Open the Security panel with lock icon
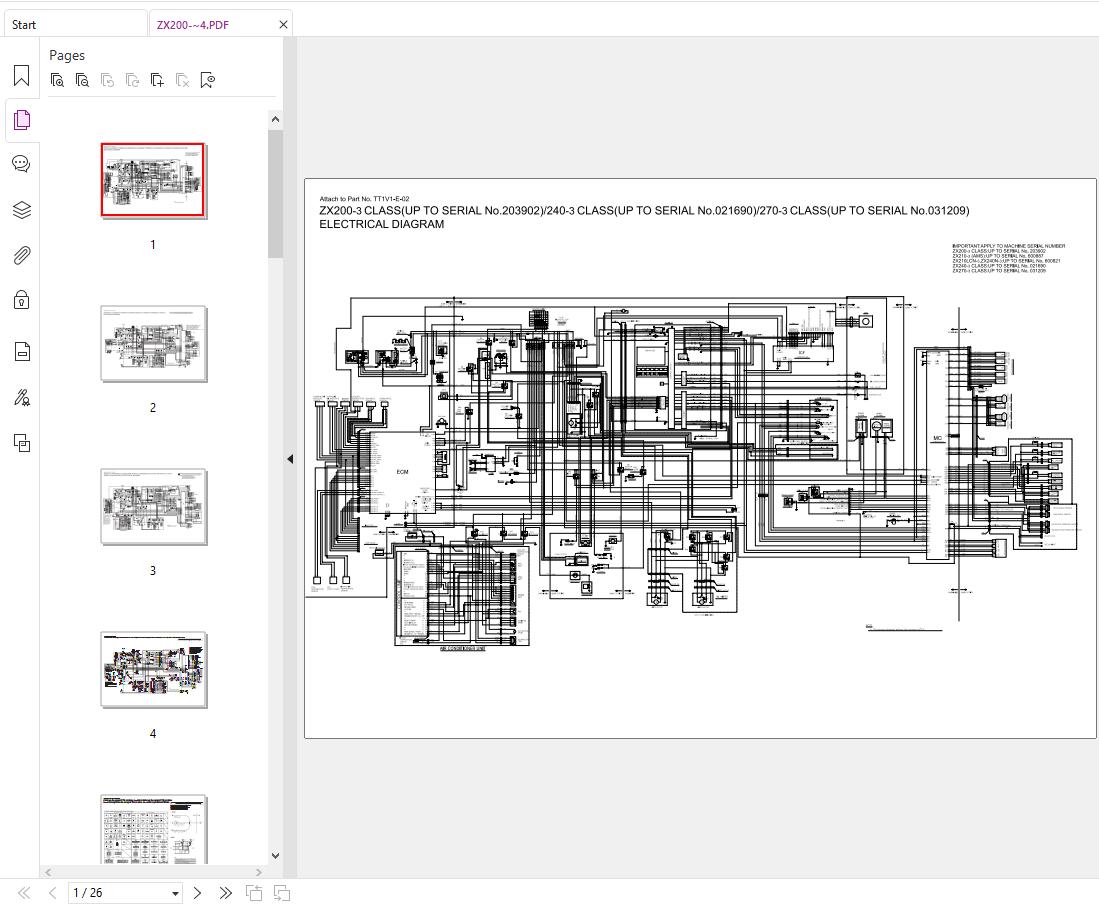1099x904 pixels. (21, 300)
